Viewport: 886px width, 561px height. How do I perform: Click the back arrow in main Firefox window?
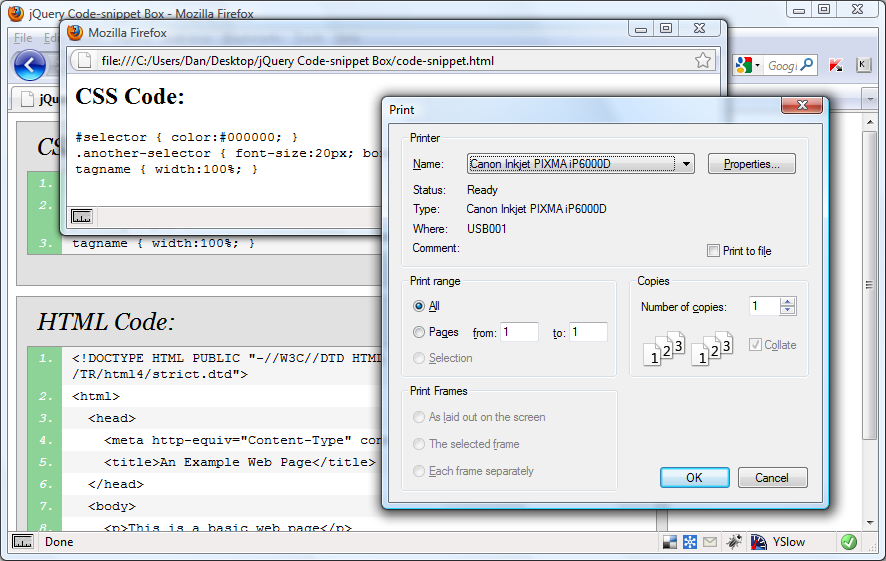tap(29, 65)
